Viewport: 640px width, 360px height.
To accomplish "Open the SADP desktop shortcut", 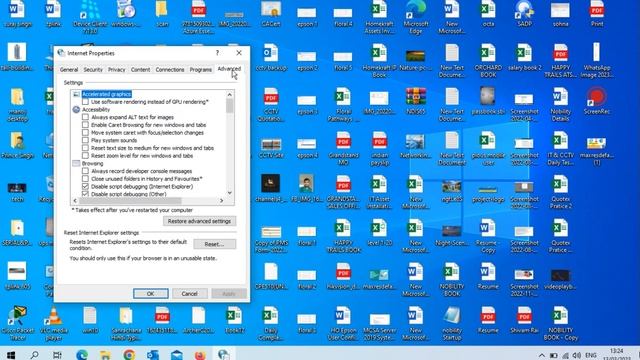I will click(x=524, y=14).
